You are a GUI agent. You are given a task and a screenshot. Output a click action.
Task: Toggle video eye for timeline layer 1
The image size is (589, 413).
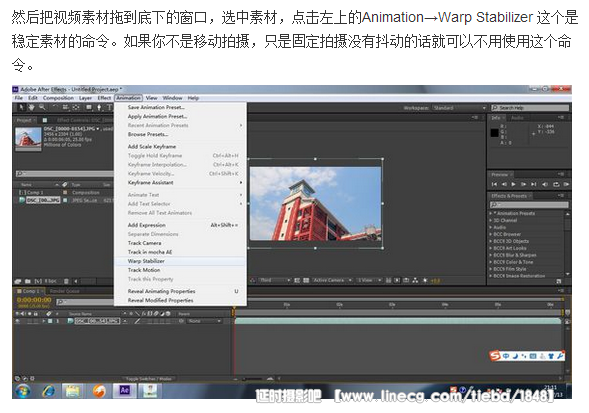click(x=18, y=321)
